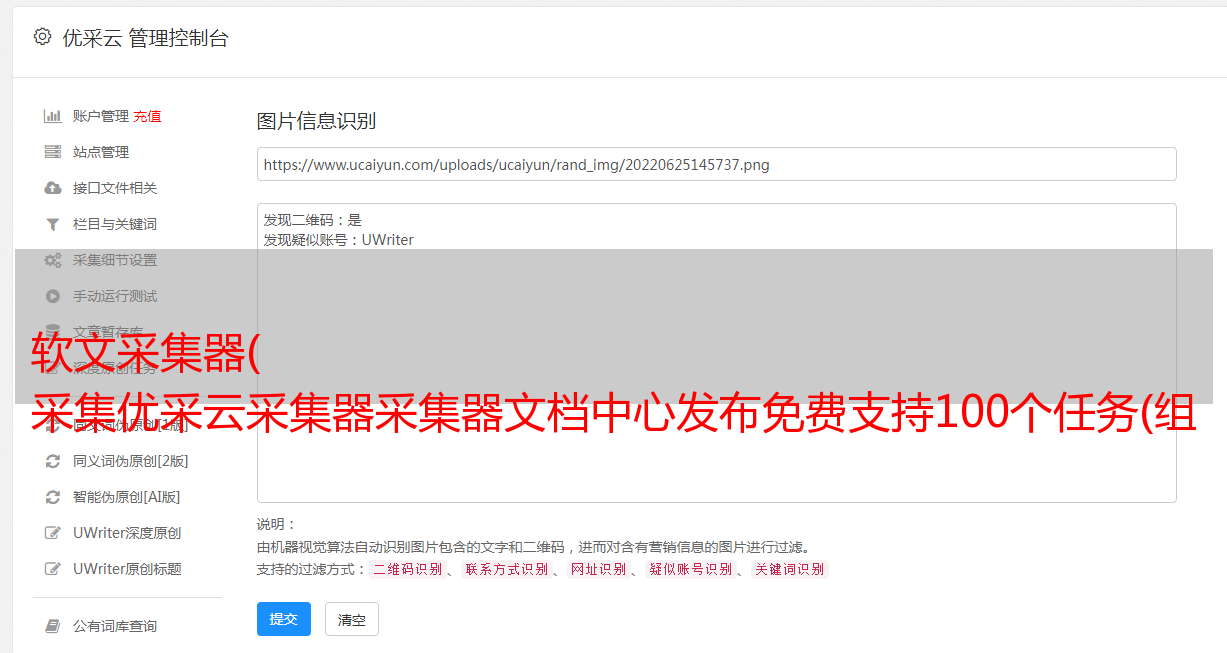
Task: Select the edit icon for UWriter原创标题
Action: coord(53,569)
